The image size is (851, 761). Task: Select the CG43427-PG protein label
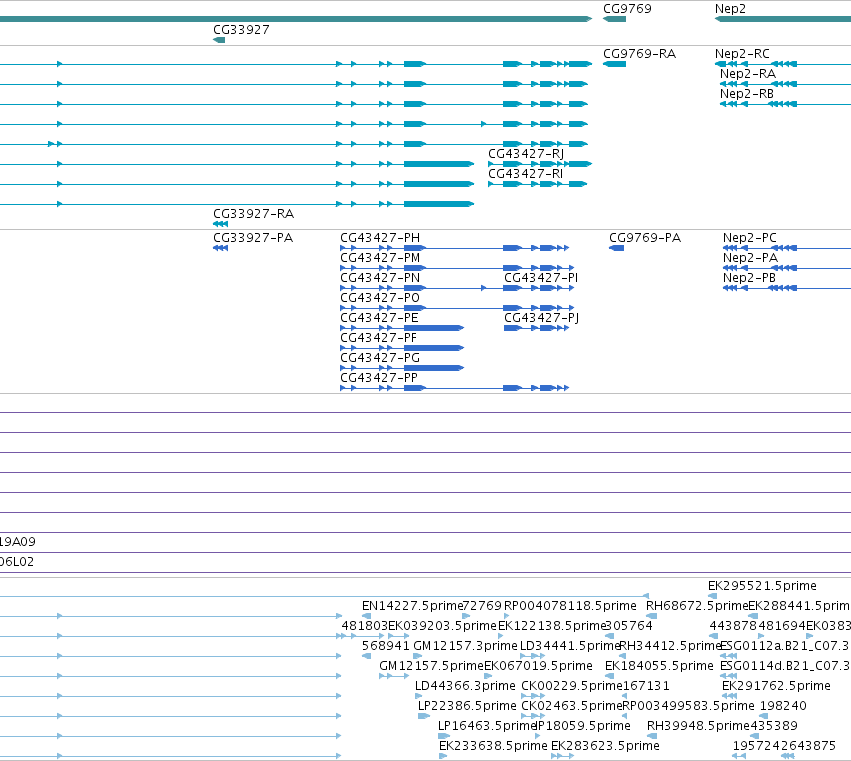pos(380,358)
